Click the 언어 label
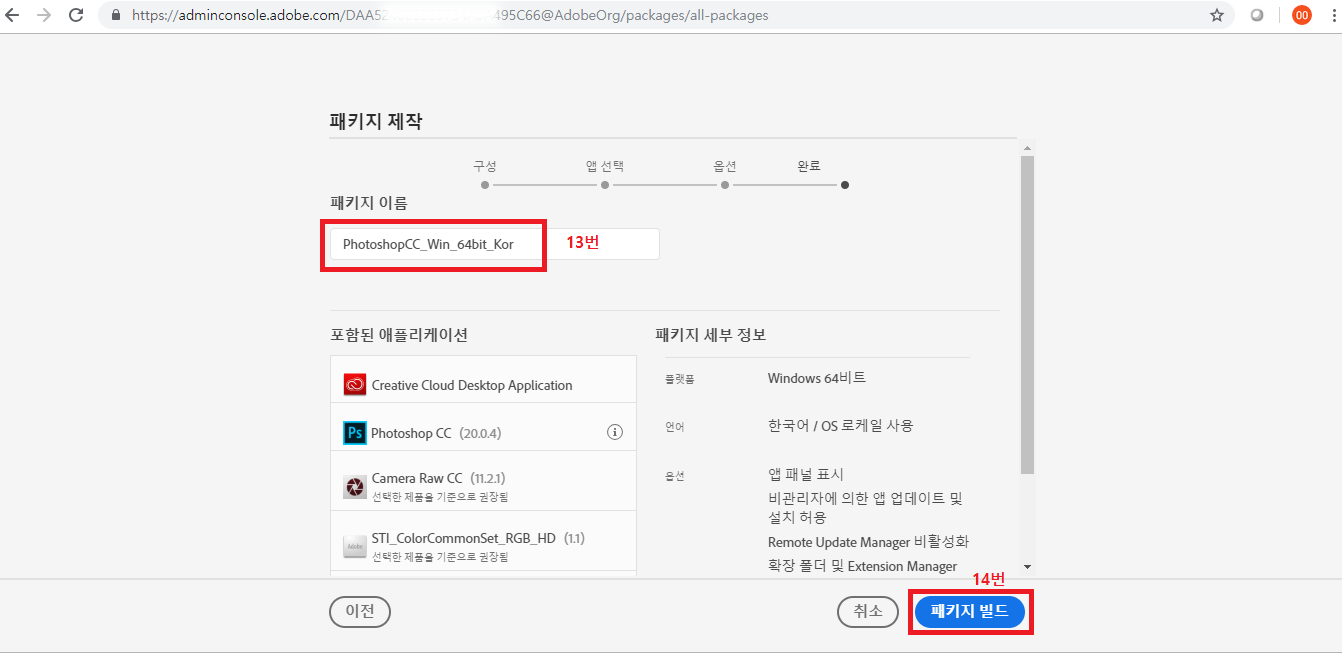Image resolution: width=1342 pixels, height=658 pixels. (674, 427)
